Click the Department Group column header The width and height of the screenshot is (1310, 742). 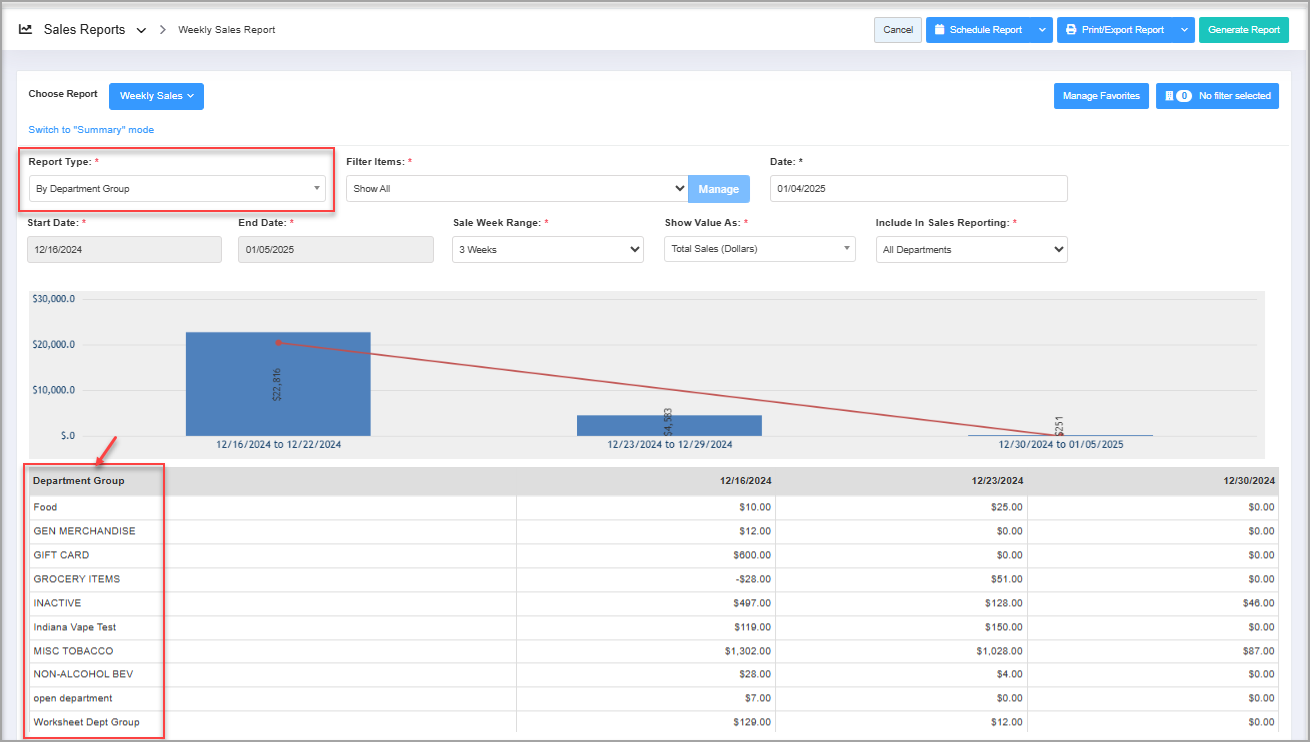(x=79, y=481)
